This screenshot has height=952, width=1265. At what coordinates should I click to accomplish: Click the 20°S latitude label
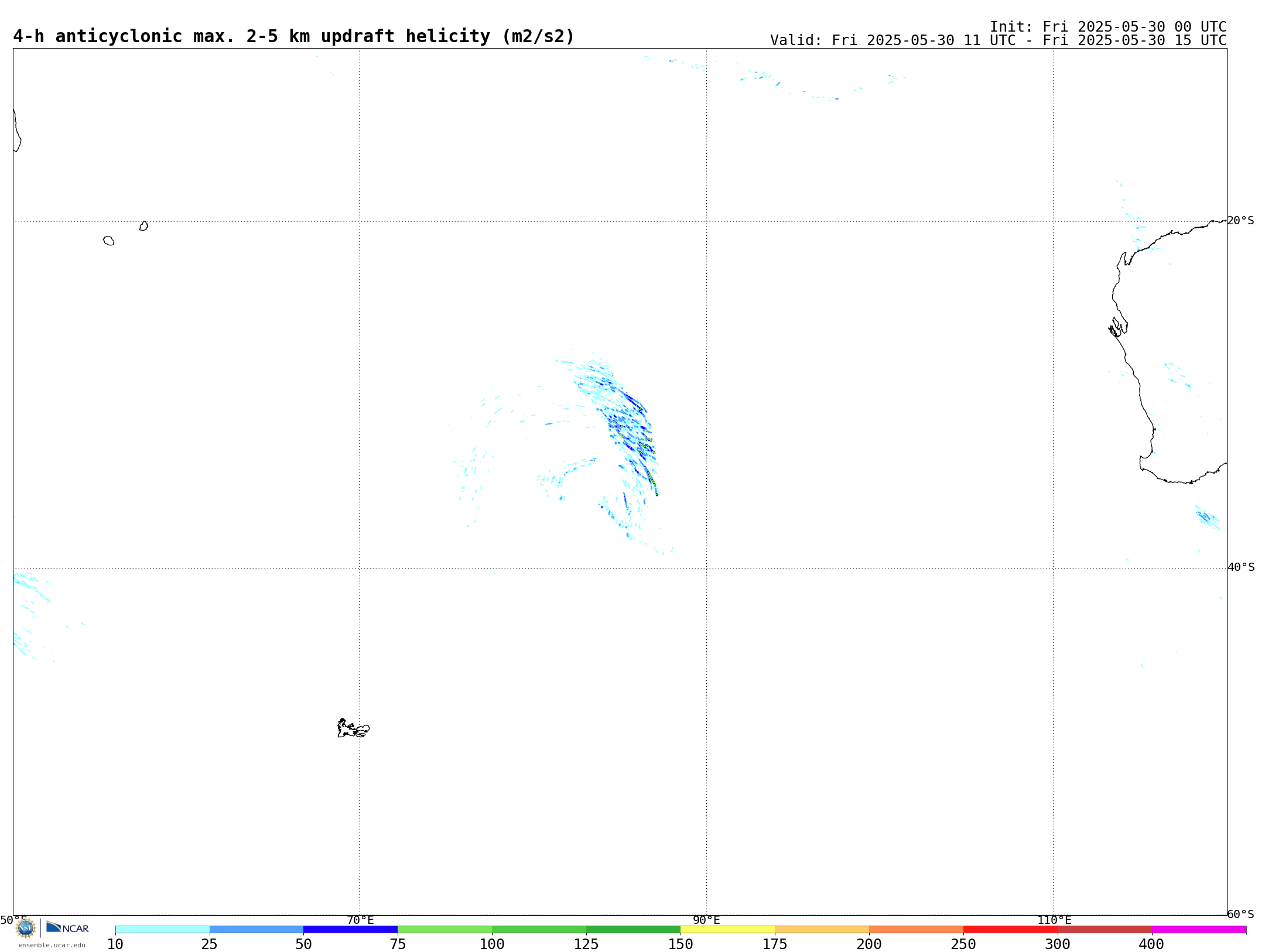click(1240, 221)
